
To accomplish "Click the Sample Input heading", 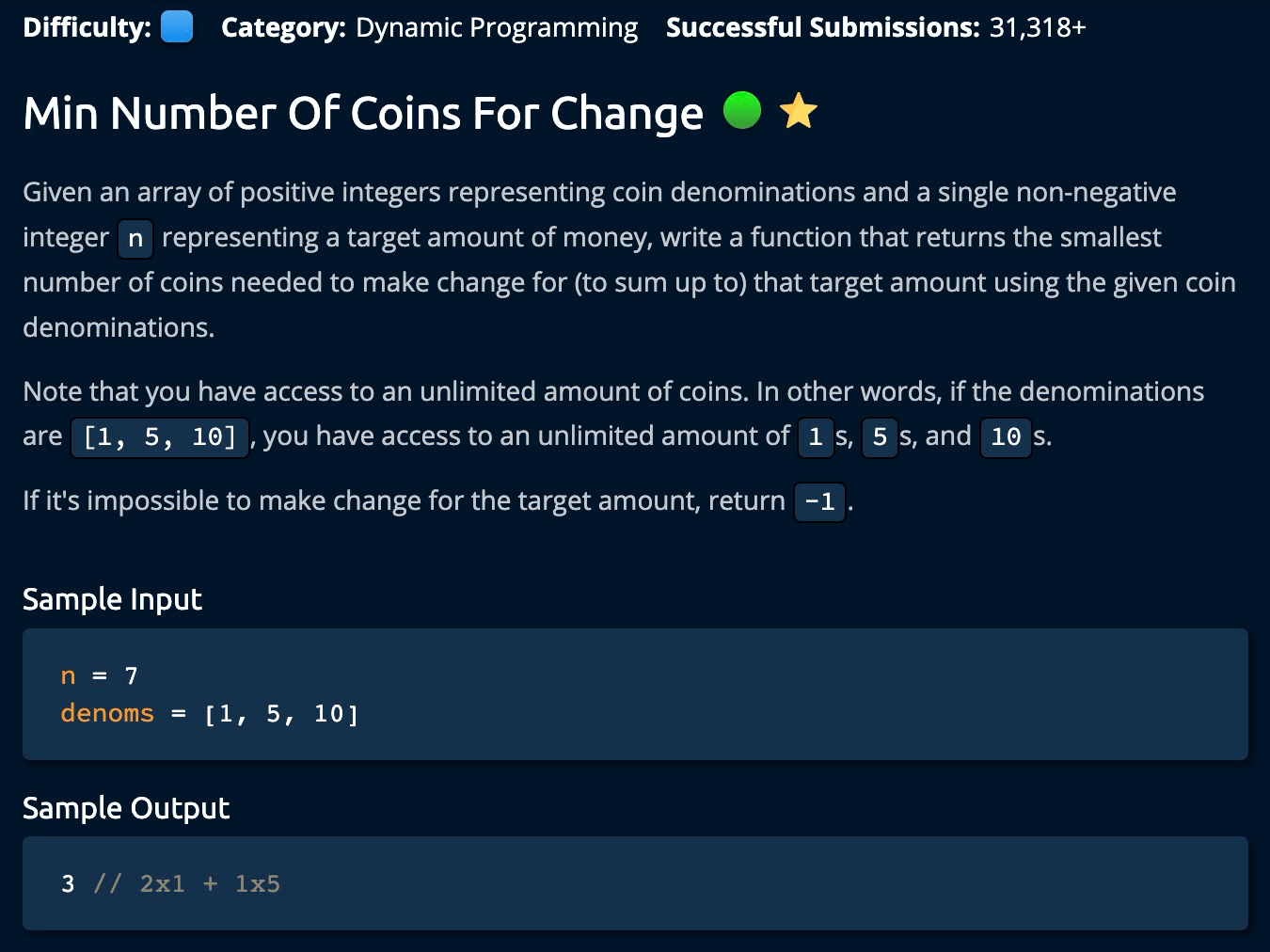I will coord(112,599).
